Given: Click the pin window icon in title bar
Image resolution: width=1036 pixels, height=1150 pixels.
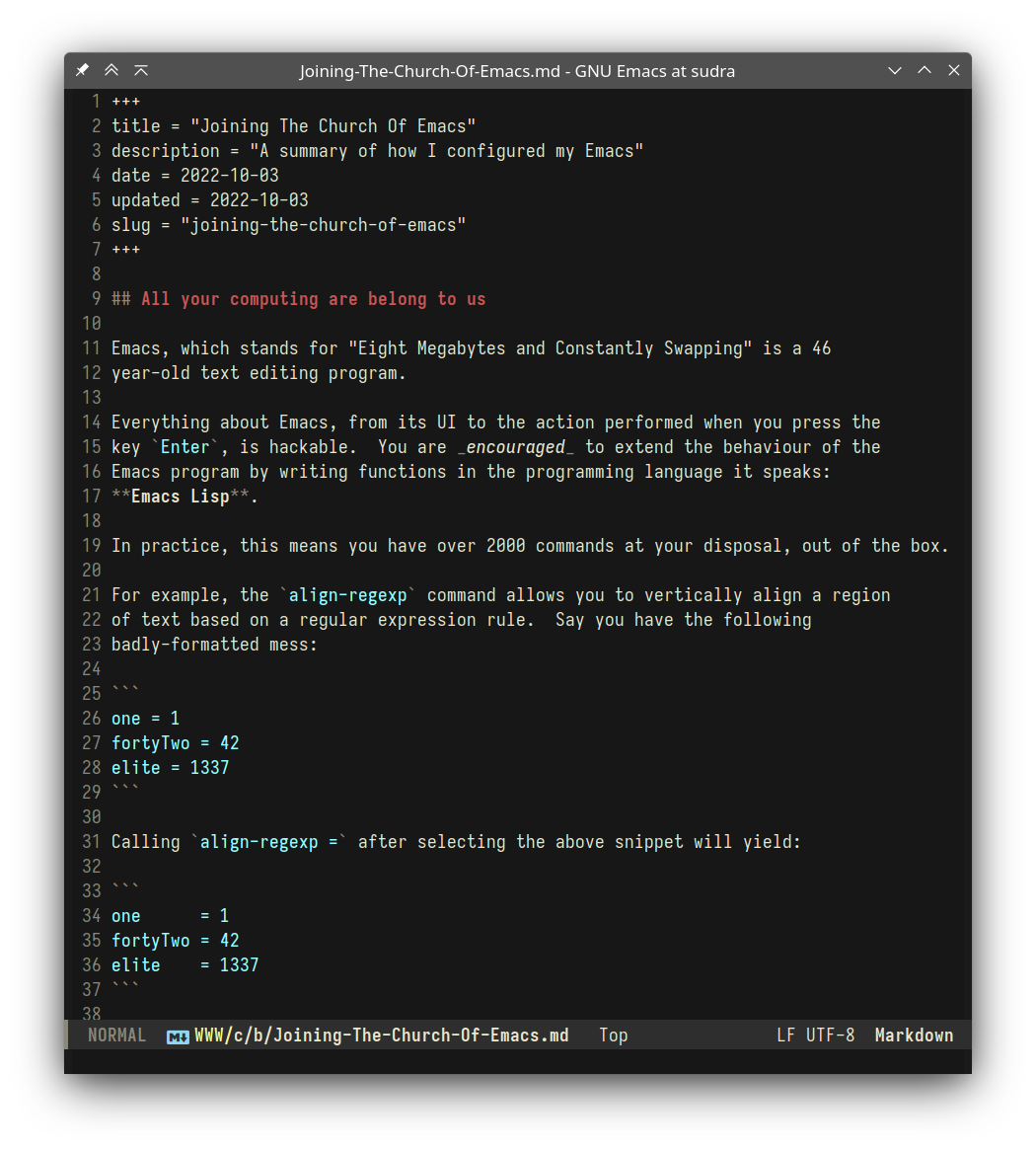Looking at the screenshot, I should [x=82, y=70].
